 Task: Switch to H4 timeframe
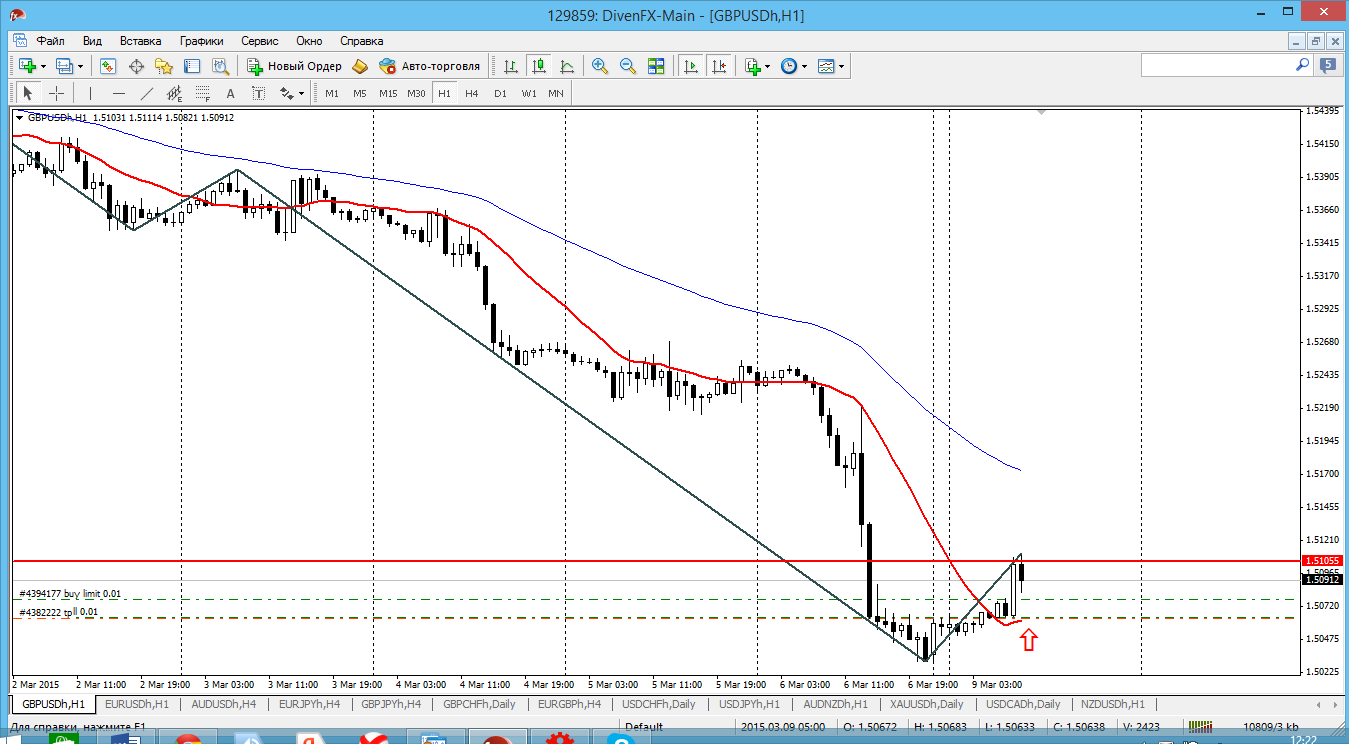click(472, 93)
